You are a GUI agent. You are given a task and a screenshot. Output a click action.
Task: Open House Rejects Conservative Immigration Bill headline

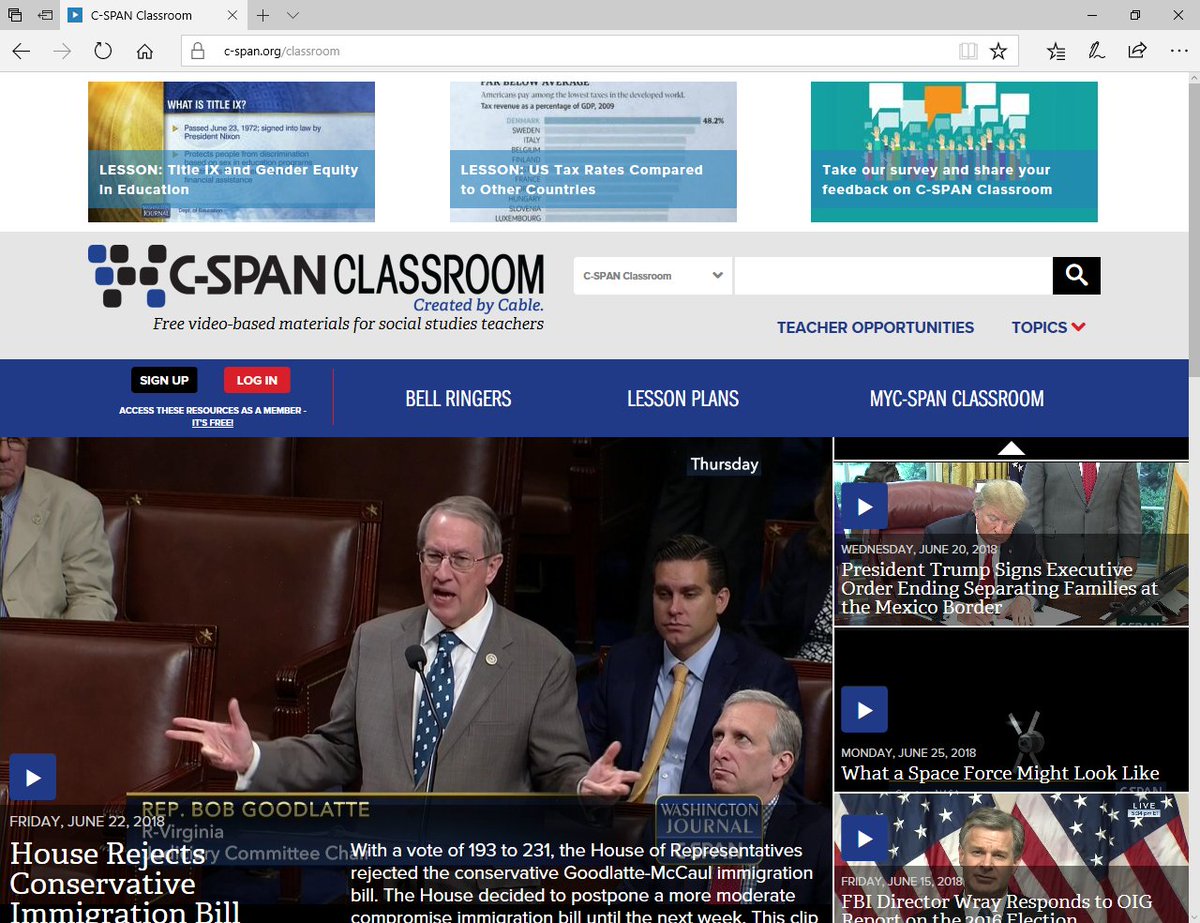(x=125, y=883)
